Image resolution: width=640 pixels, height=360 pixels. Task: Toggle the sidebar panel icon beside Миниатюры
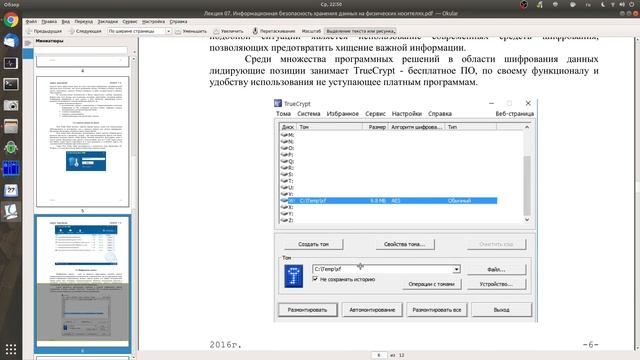point(28,42)
